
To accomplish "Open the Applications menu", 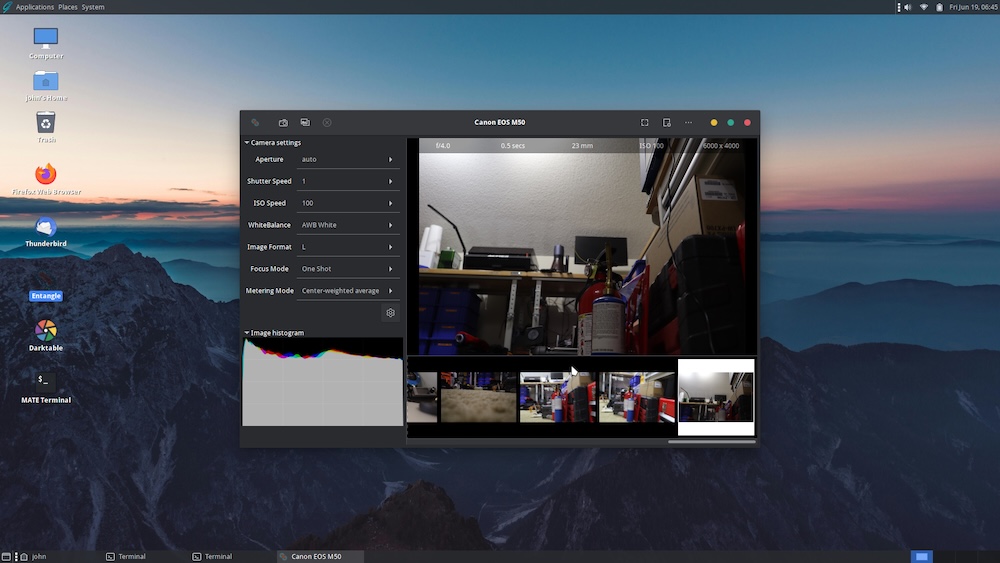I will [34, 7].
